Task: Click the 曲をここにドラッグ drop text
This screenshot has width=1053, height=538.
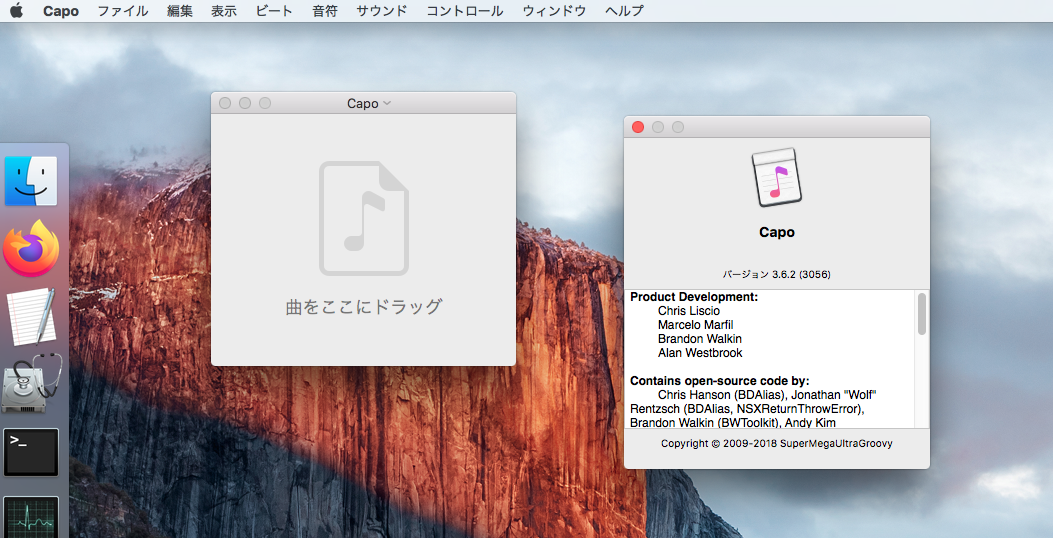Action: coord(364,307)
